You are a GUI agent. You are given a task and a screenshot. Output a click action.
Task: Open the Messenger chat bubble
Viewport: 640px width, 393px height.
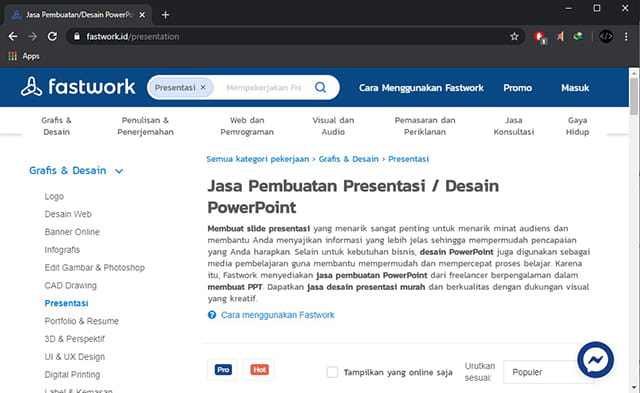[x=596, y=360]
